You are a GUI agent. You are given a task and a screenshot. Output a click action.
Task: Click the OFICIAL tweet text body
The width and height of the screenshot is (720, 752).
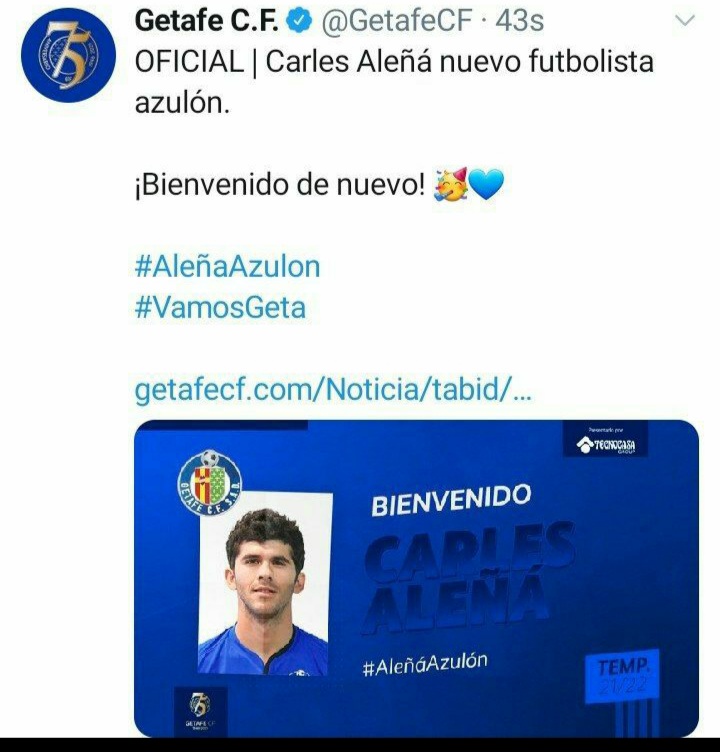pos(394,82)
